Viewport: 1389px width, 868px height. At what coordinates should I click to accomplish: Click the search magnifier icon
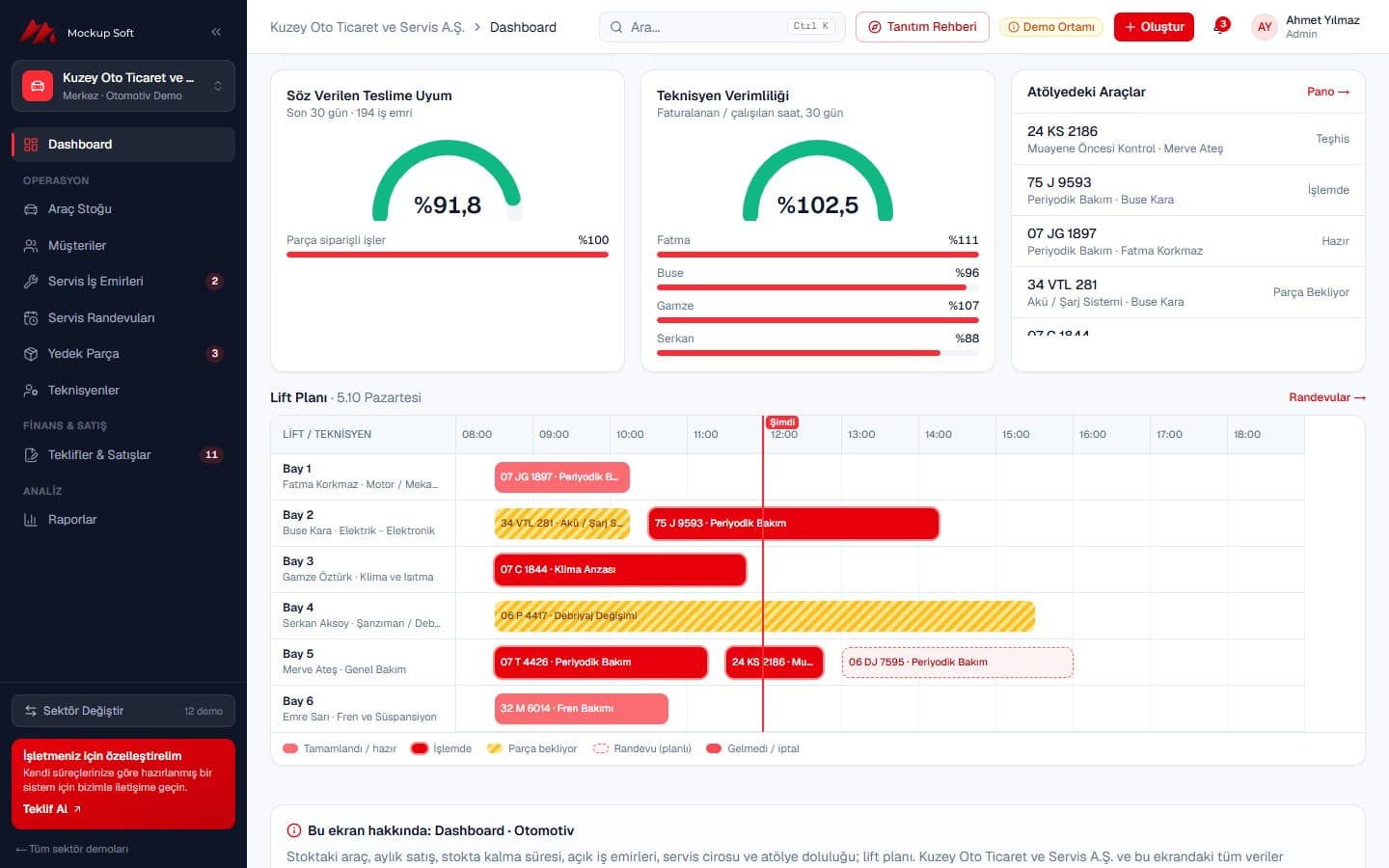pos(616,27)
